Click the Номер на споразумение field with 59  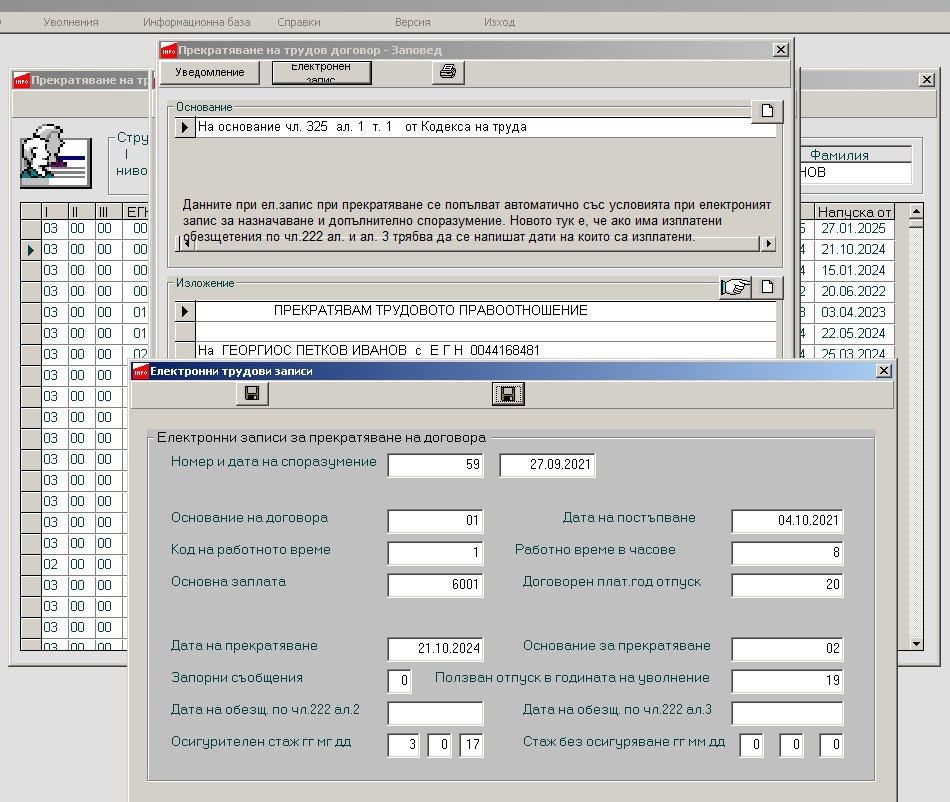[436, 465]
